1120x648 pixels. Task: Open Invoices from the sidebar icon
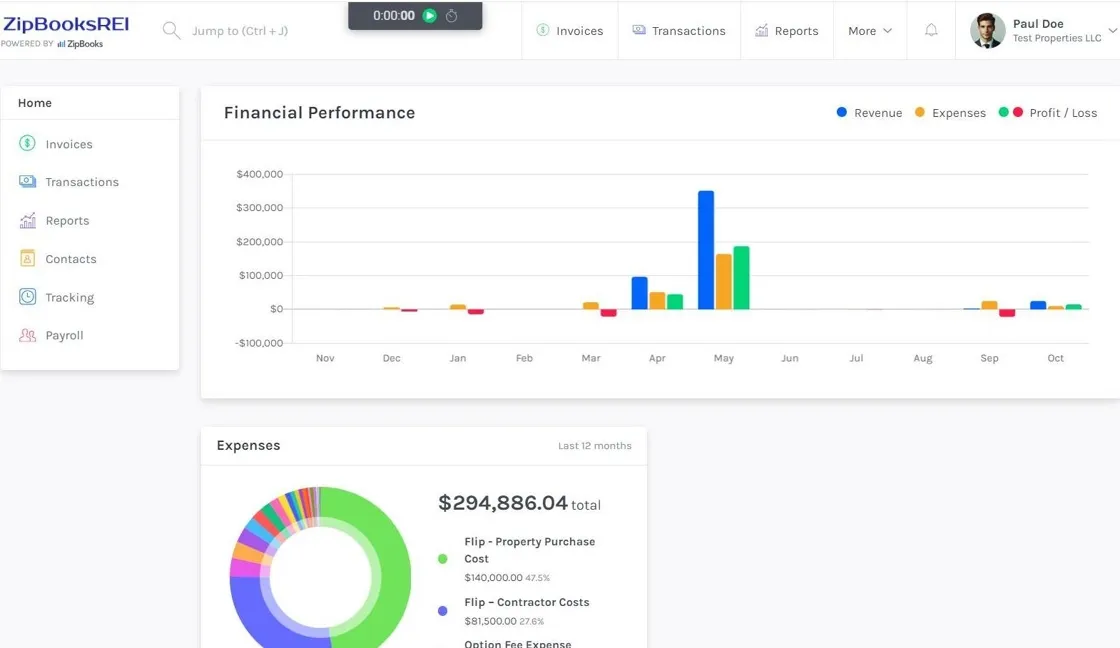pyautogui.click(x=27, y=144)
